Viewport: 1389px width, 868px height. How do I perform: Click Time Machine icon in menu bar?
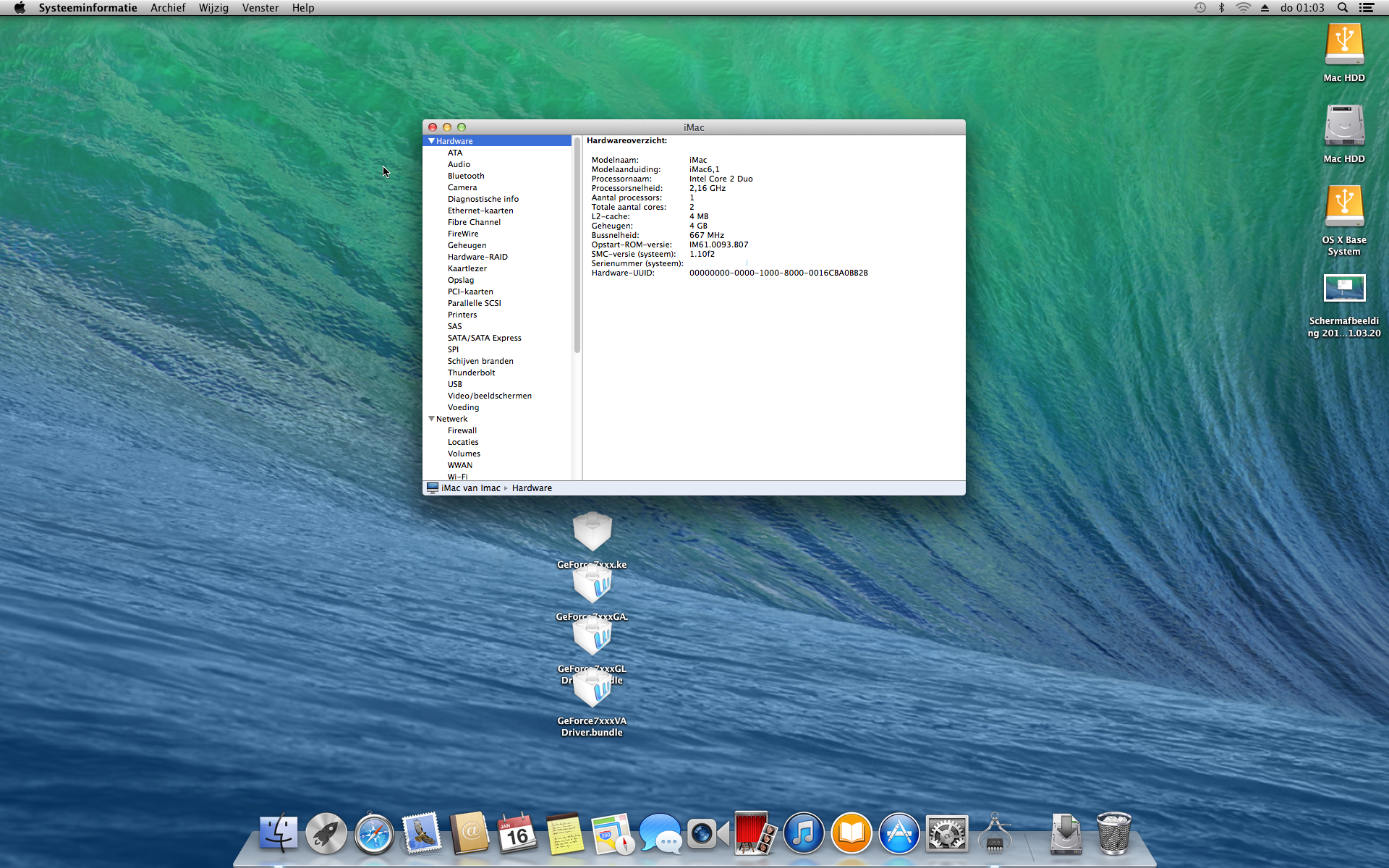(x=1200, y=8)
